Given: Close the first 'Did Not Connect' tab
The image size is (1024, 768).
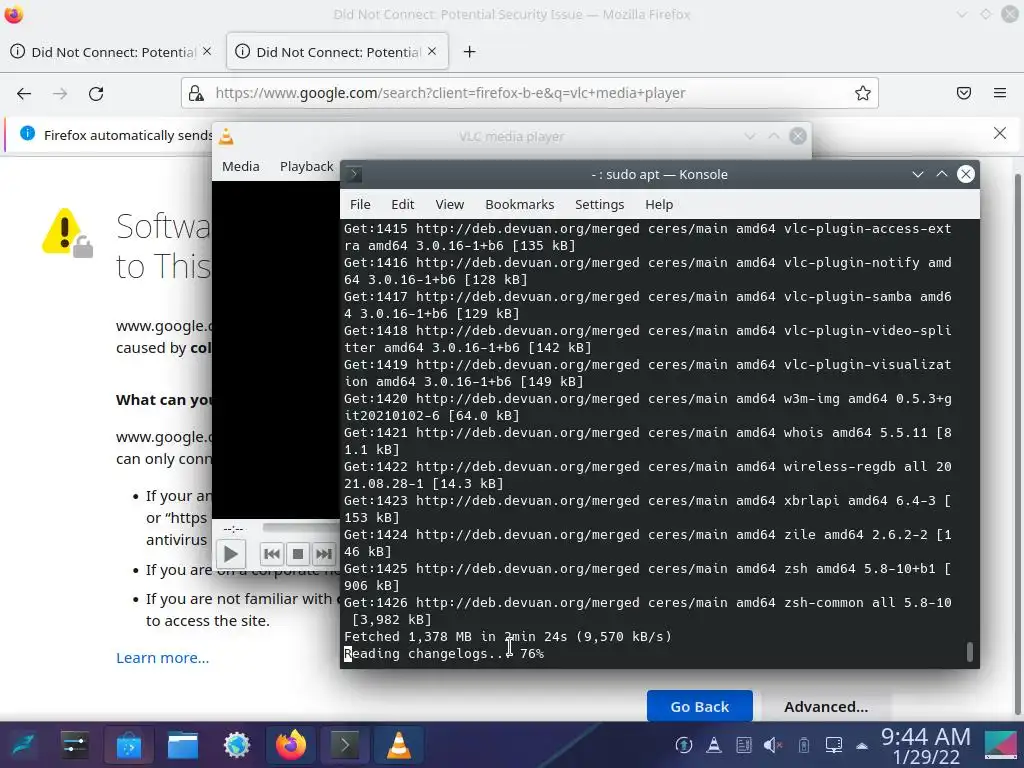Looking at the screenshot, I should coord(207,51).
